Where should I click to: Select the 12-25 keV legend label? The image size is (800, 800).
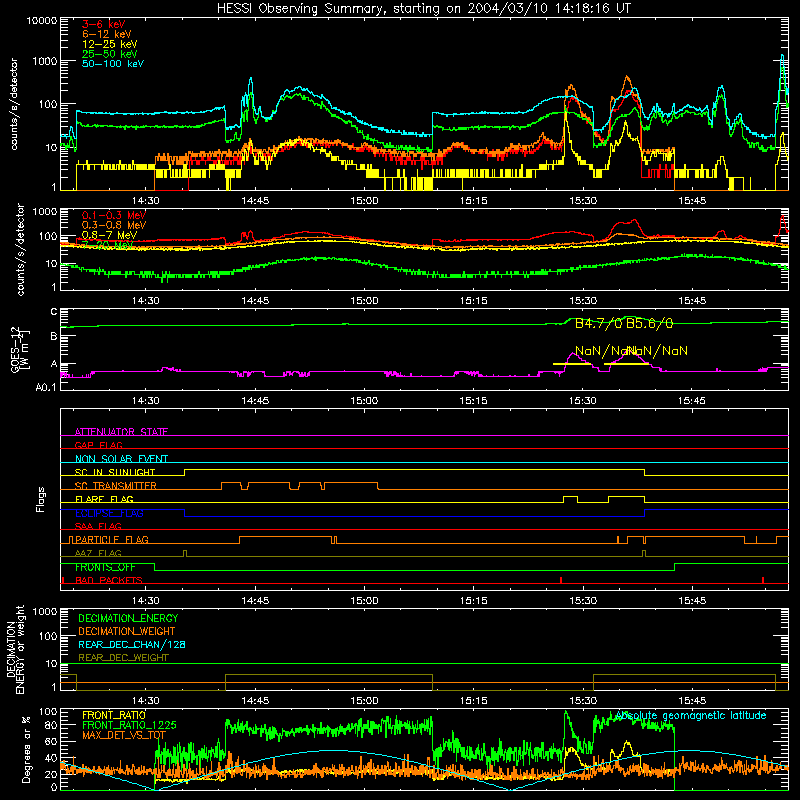[110, 44]
